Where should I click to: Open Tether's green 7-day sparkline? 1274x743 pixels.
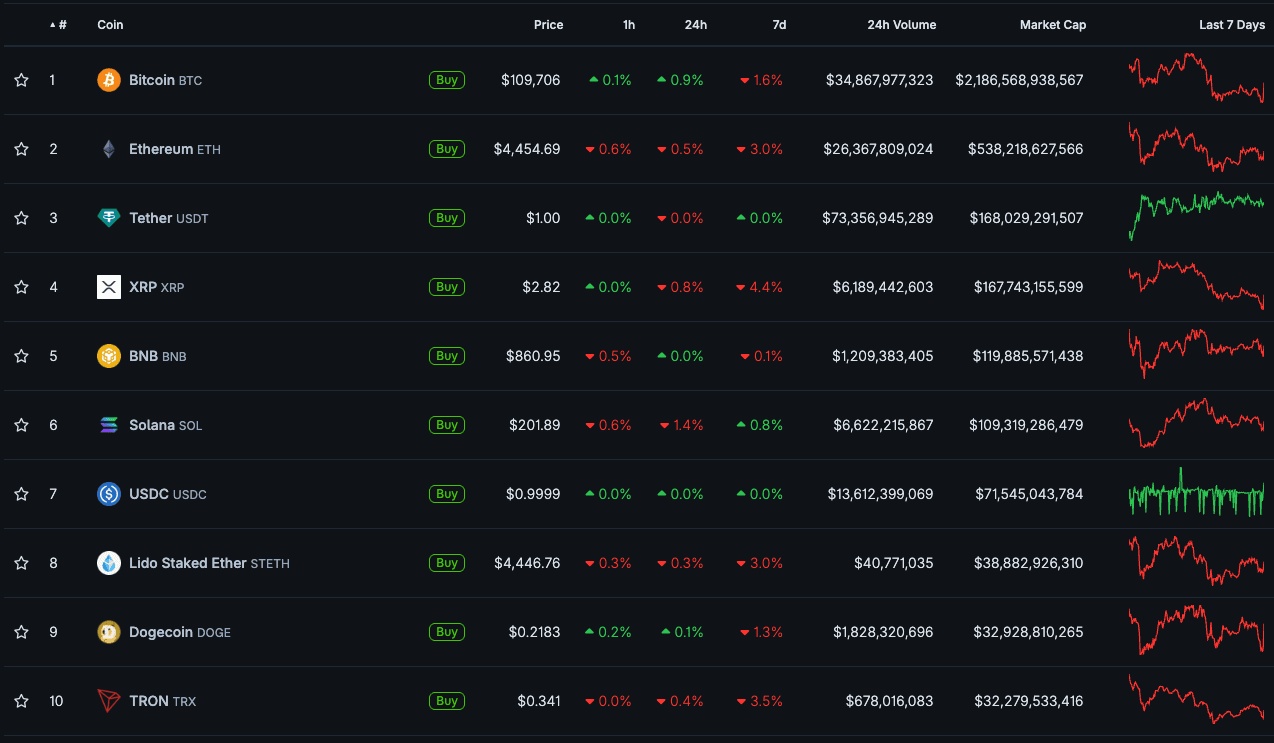1196,215
